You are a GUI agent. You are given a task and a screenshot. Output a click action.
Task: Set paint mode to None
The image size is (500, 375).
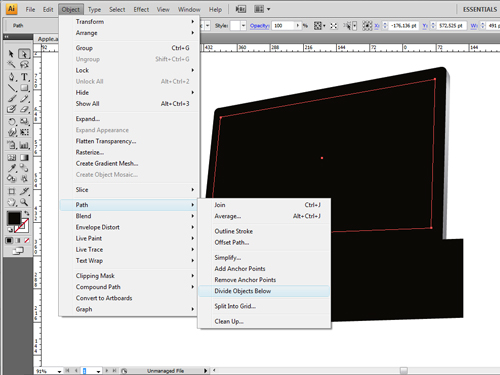click(27, 240)
